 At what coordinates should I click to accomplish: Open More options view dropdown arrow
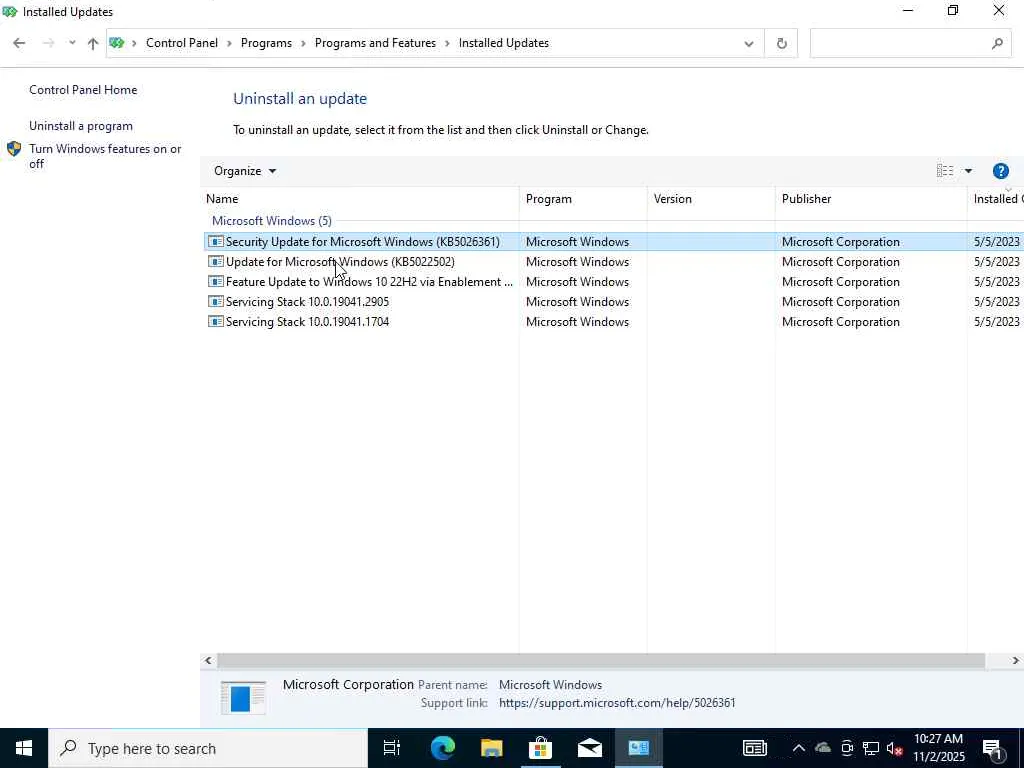pos(968,171)
